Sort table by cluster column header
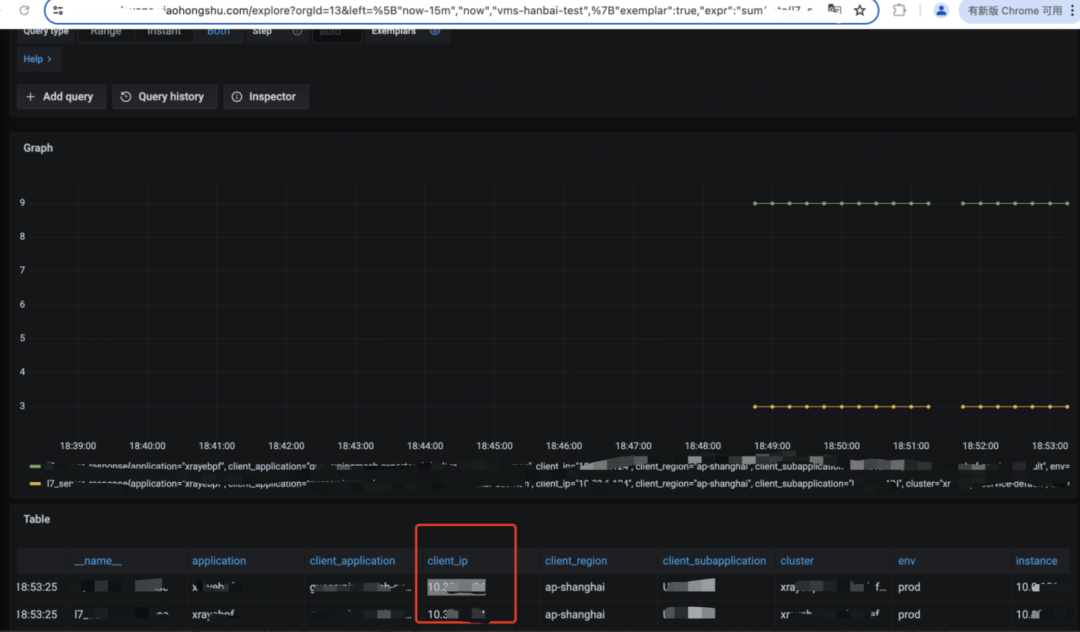This screenshot has width=1080, height=632. (x=797, y=561)
